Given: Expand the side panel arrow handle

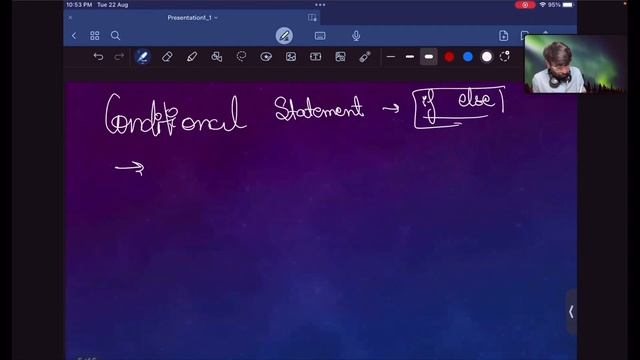Looking at the screenshot, I should [x=571, y=312].
